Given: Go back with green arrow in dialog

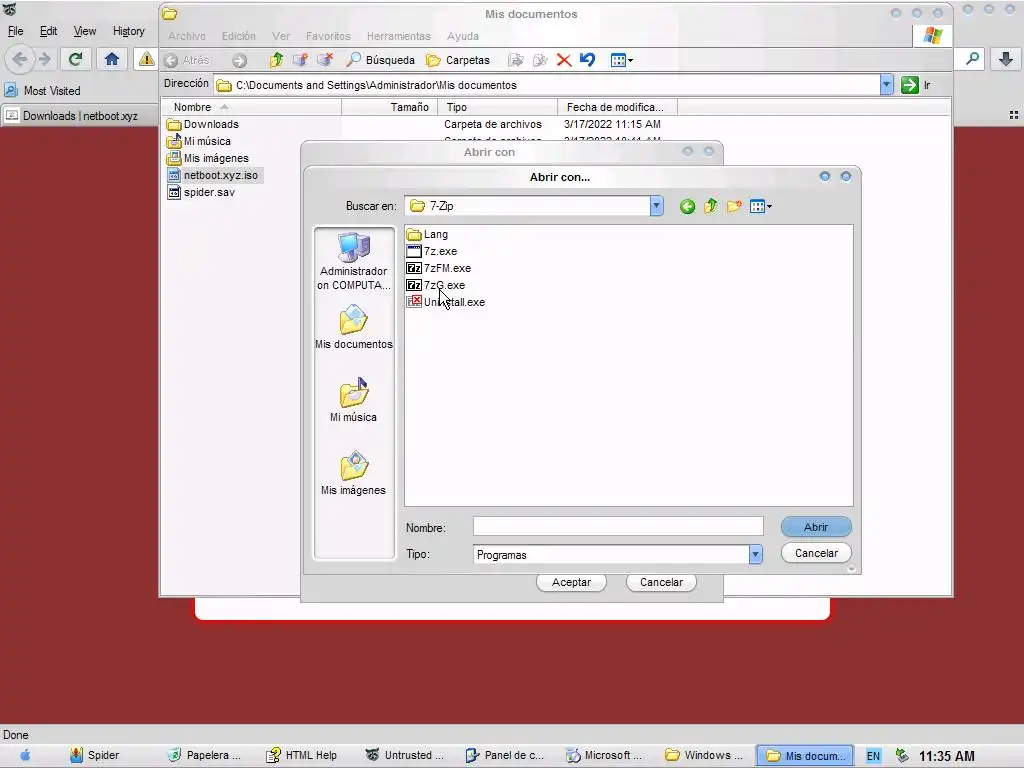Looking at the screenshot, I should (687, 206).
